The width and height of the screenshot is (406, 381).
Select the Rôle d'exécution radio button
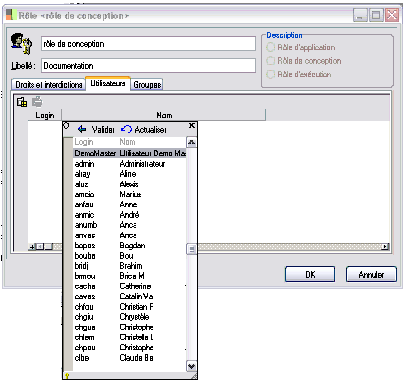pyautogui.click(x=270, y=74)
